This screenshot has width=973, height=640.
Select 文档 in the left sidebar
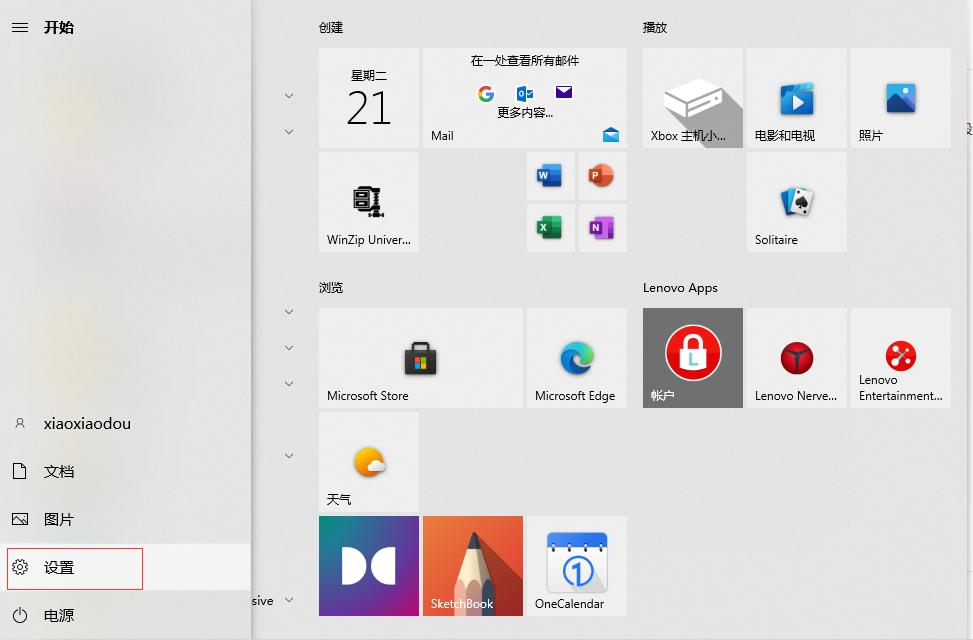[x=55, y=471]
